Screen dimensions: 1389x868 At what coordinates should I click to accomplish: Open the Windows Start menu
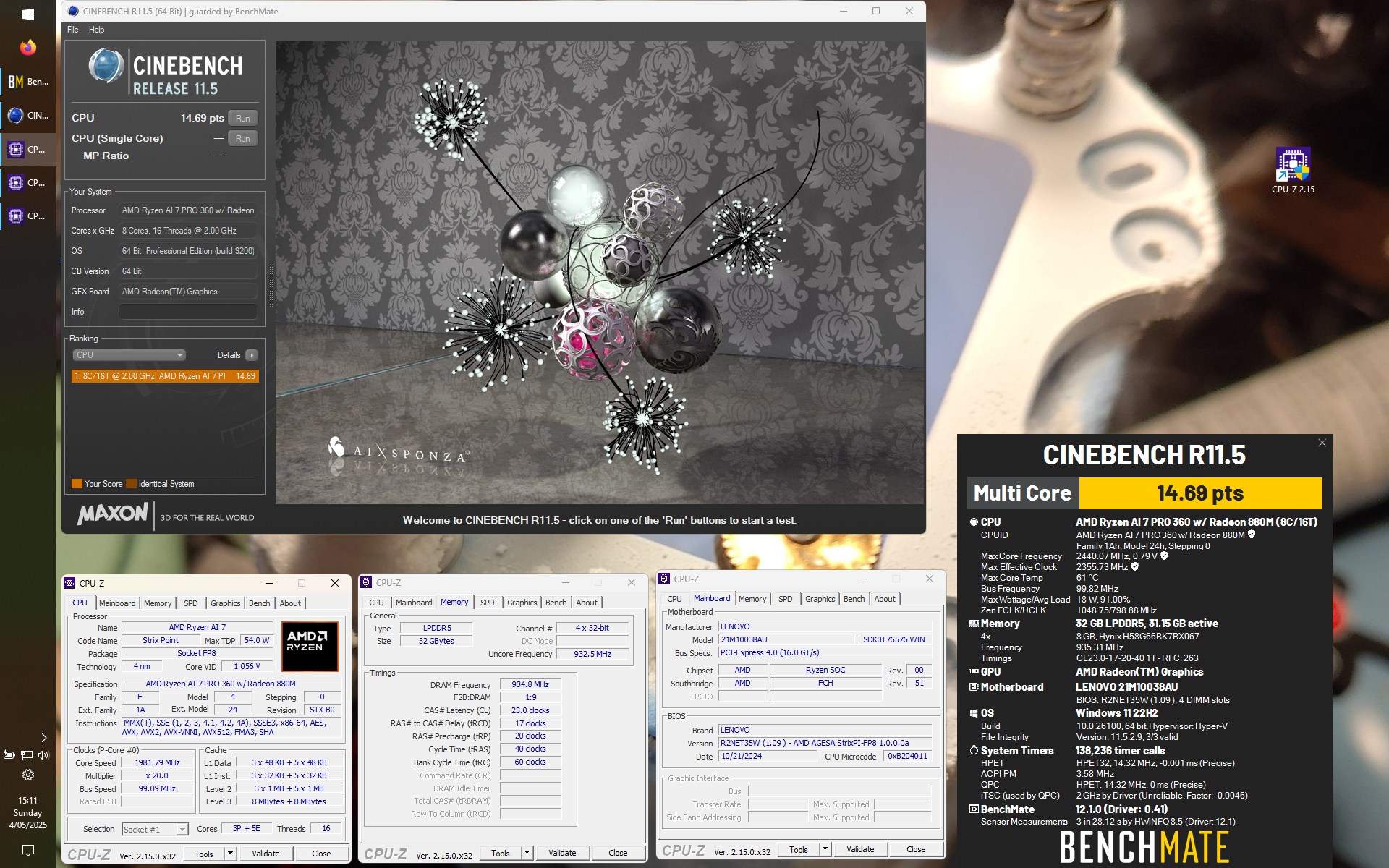point(28,14)
